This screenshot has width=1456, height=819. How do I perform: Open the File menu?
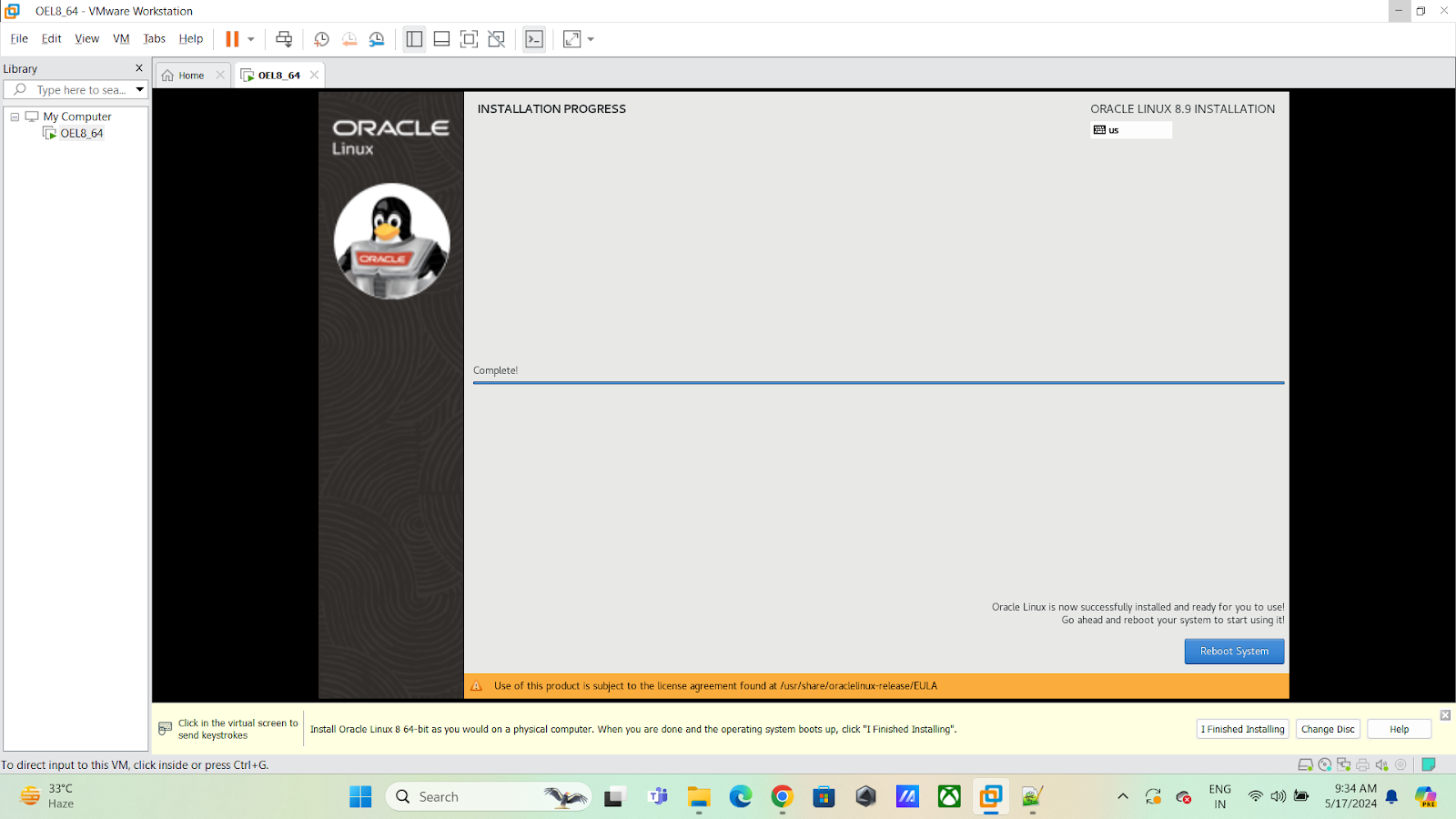point(19,38)
